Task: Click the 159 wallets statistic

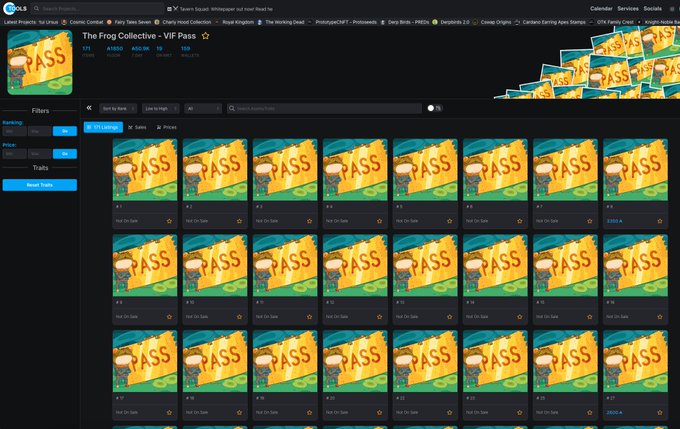Action: click(190, 51)
